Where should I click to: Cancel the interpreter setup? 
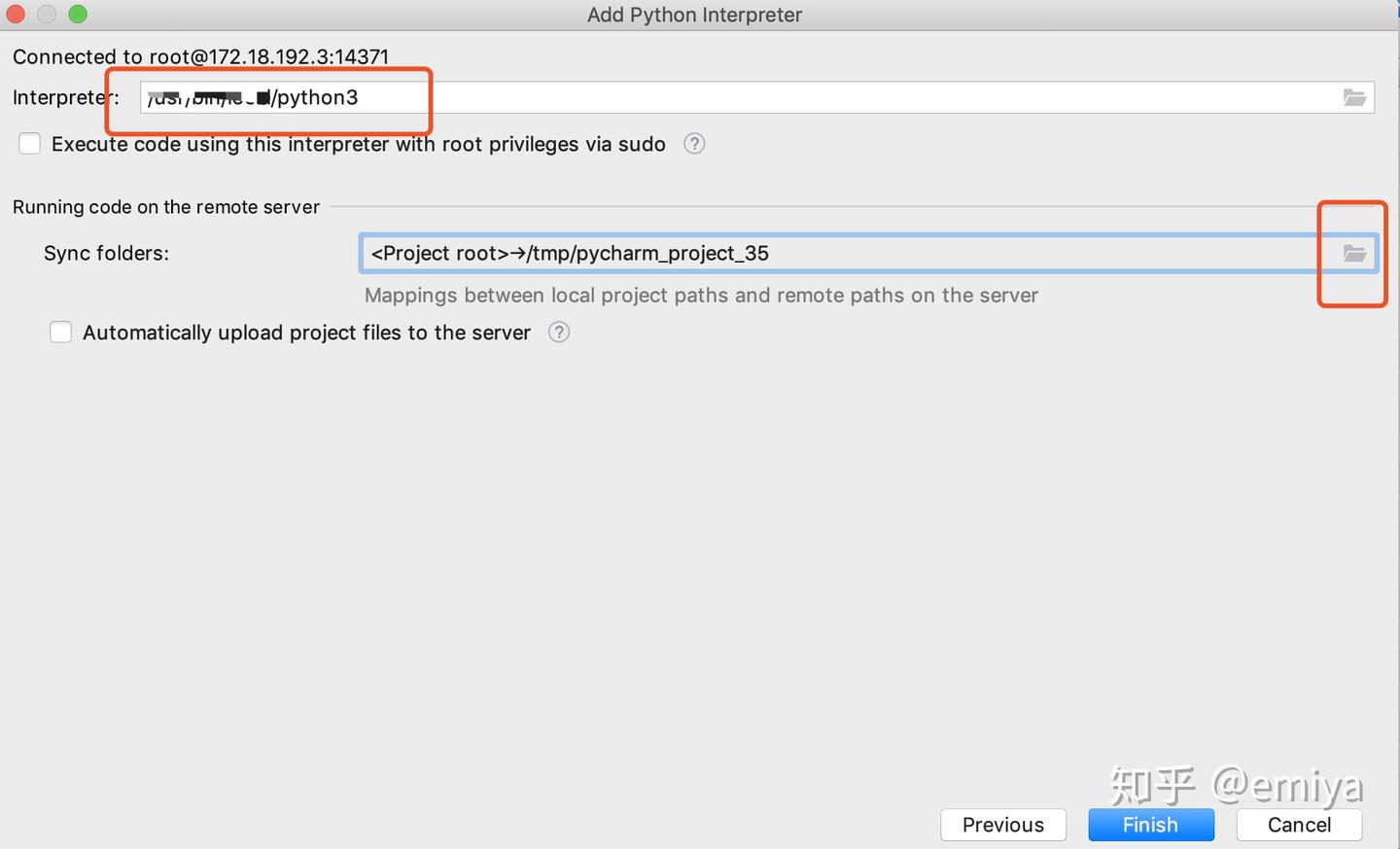[1299, 825]
